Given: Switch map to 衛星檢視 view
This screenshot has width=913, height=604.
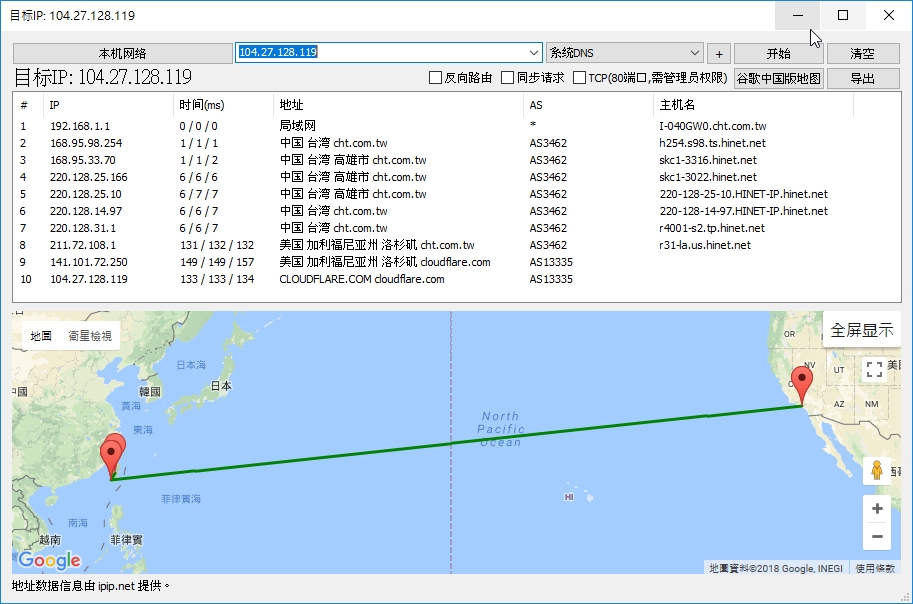Looking at the screenshot, I should click(x=90, y=336).
